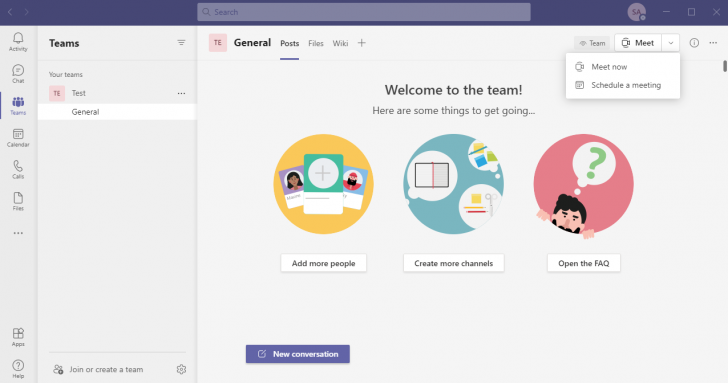Click the Your teams label
This screenshot has width=728, height=383.
[65, 74]
